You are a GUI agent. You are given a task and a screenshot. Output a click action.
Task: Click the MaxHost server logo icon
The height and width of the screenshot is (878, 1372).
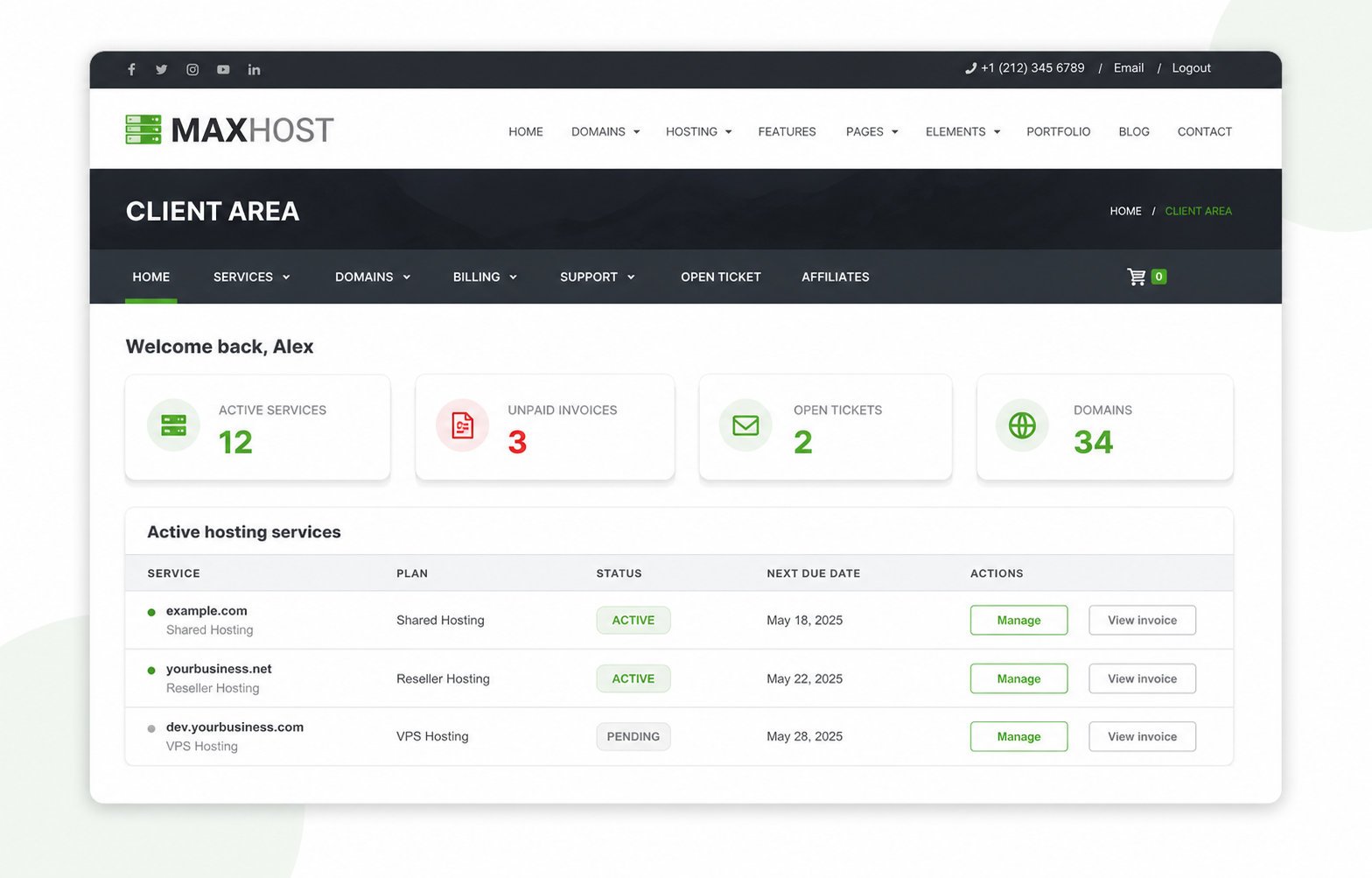(x=143, y=130)
